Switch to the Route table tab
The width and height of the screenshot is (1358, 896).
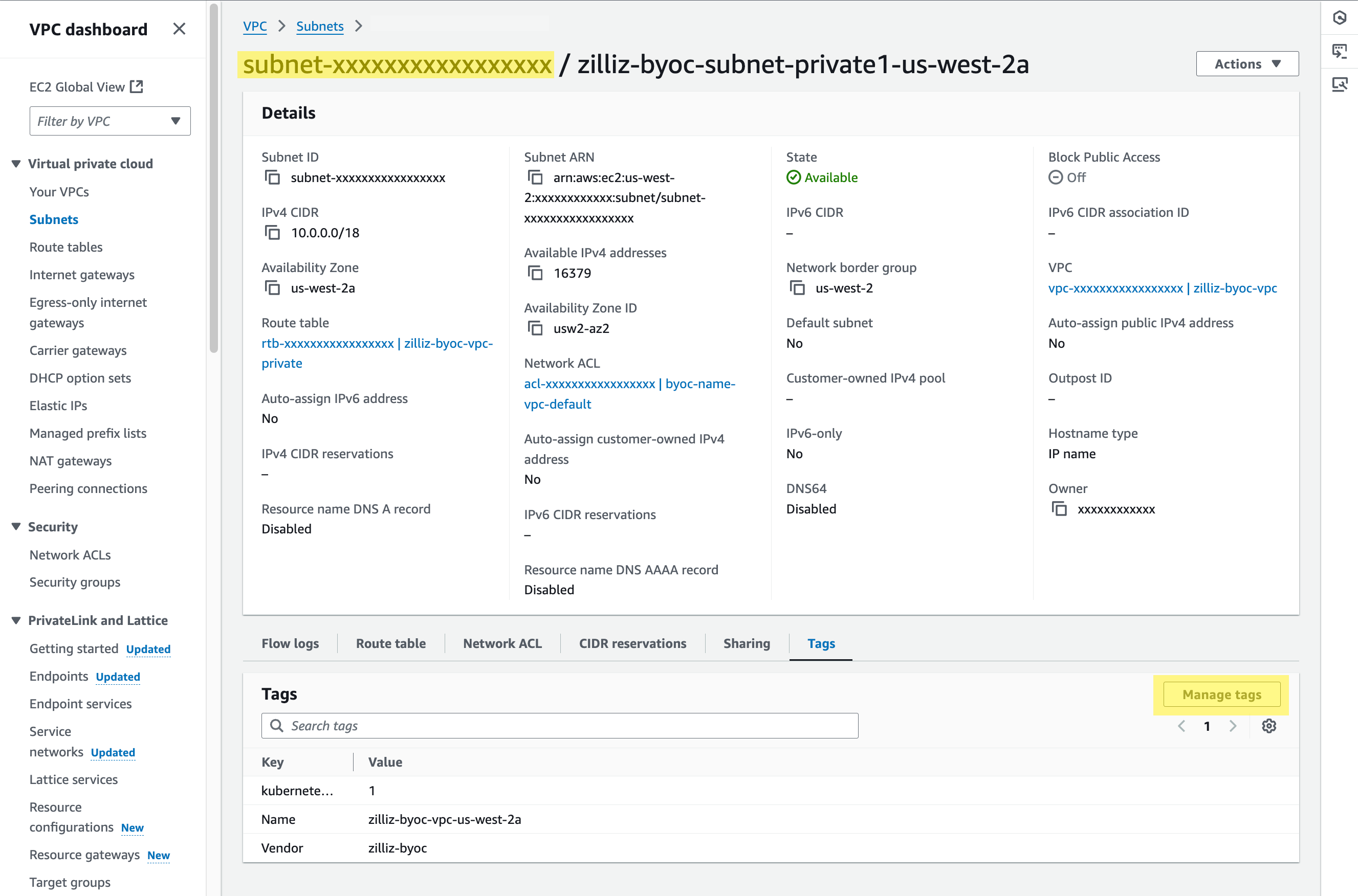[390, 643]
